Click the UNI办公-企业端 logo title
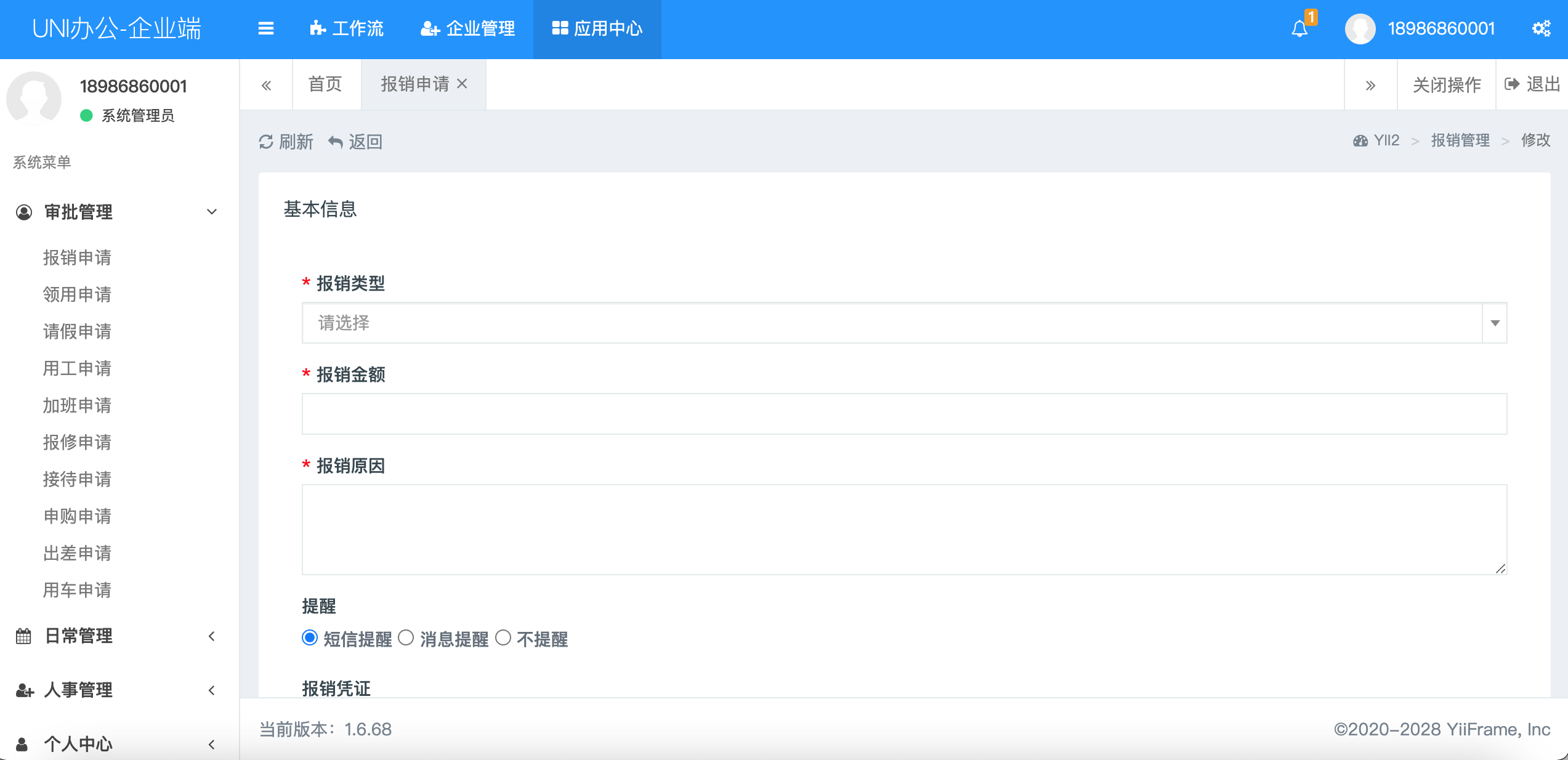The image size is (1568, 760). [117, 28]
